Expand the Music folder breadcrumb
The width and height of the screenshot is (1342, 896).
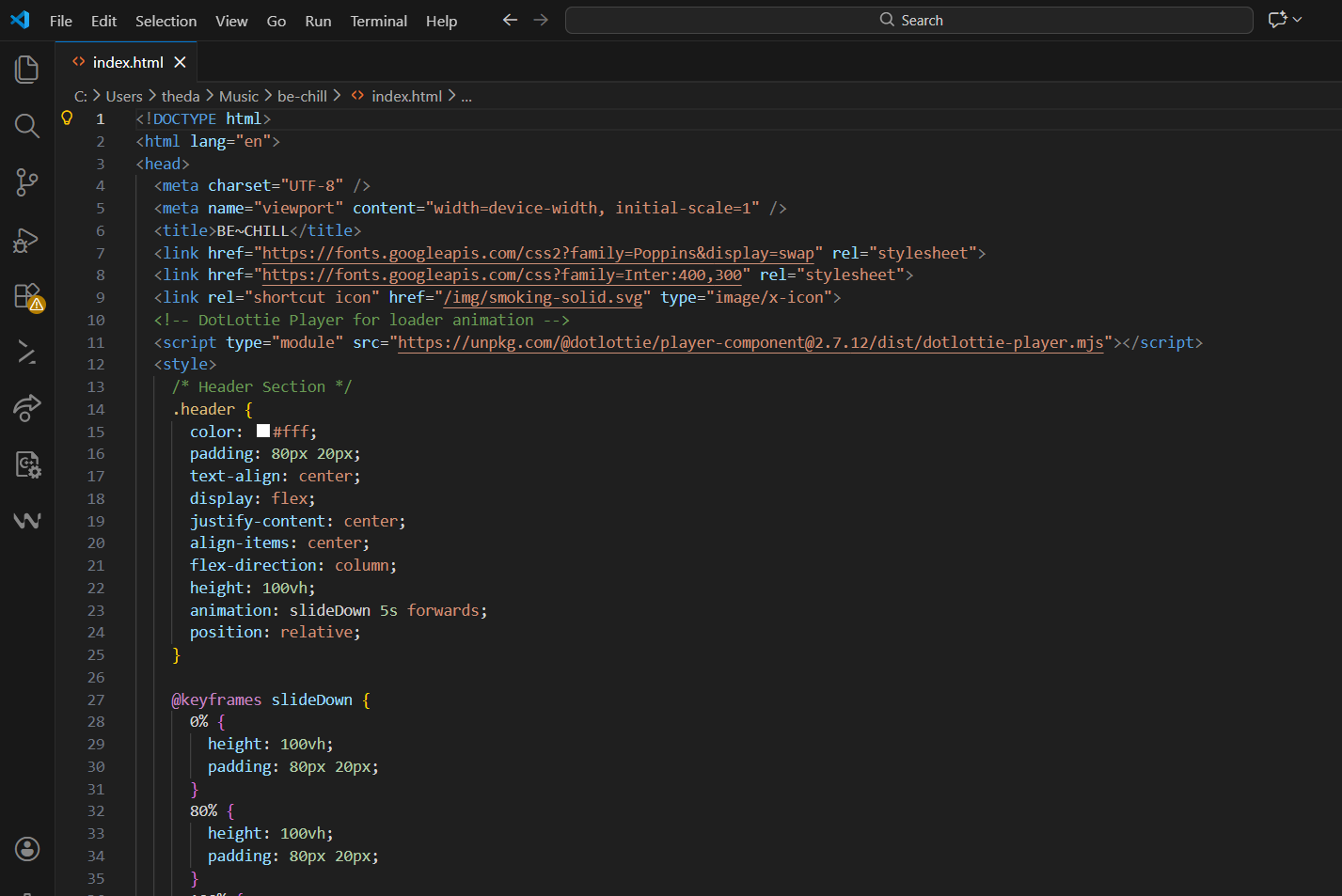[238, 96]
